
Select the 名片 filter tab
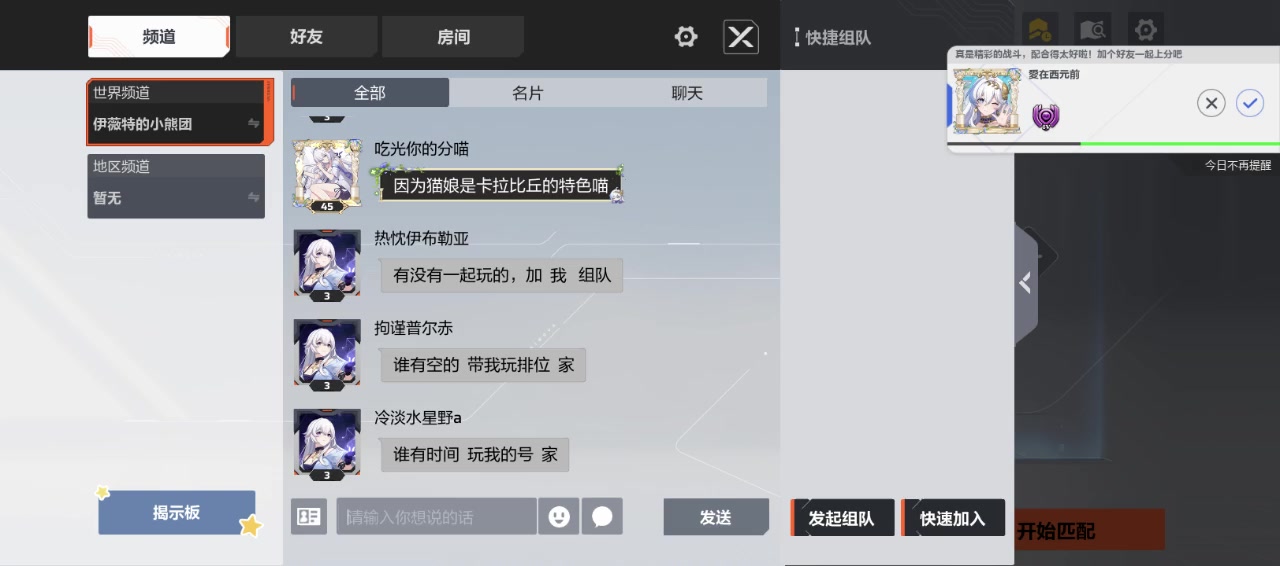tap(528, 93)
